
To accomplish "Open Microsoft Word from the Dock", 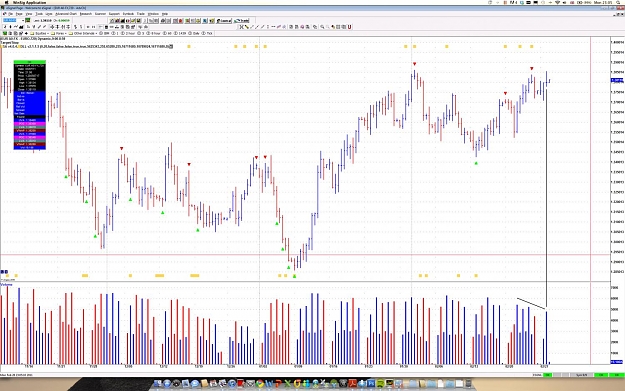I will (x=269, y=384).
